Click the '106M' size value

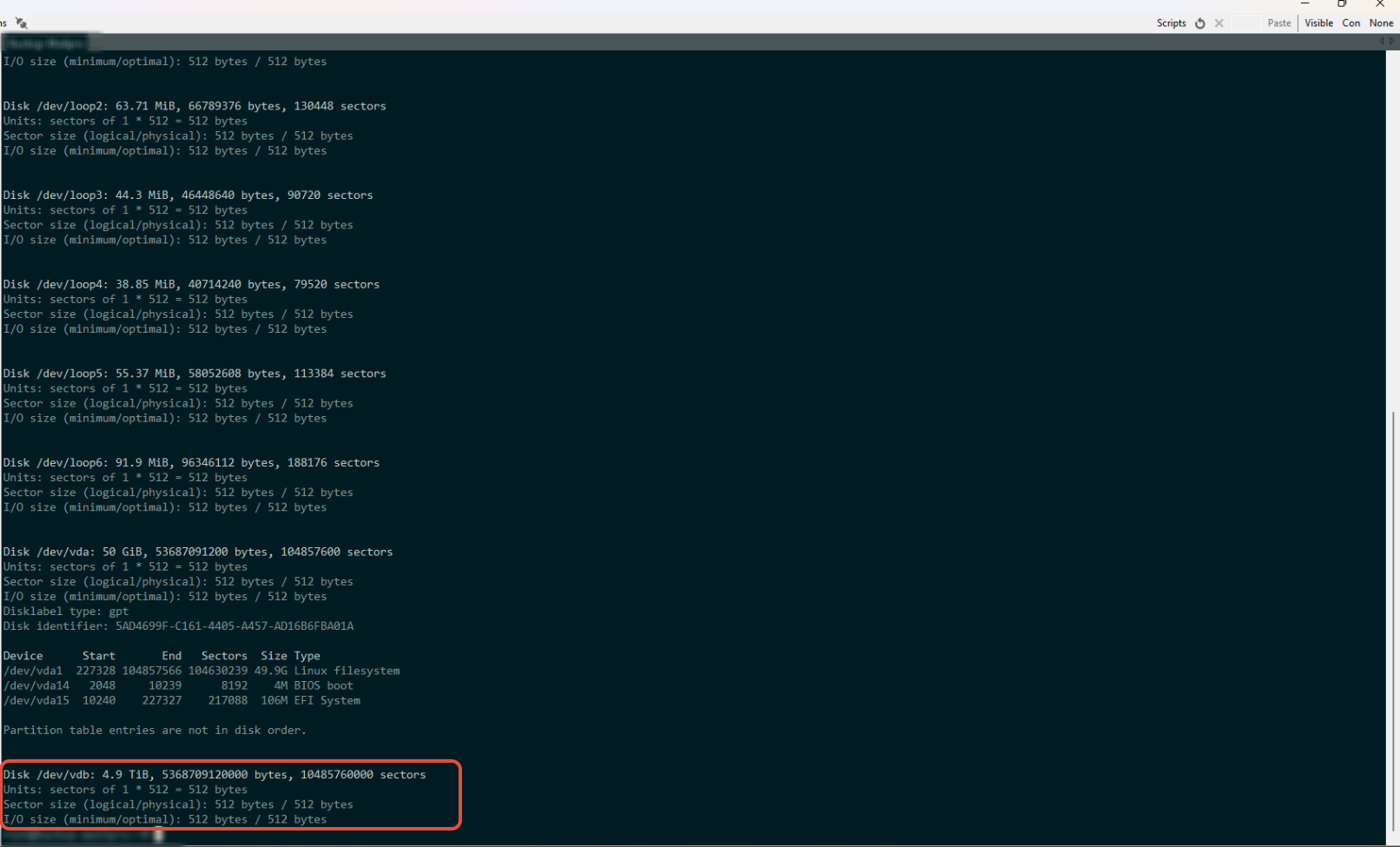pos(274,700)
